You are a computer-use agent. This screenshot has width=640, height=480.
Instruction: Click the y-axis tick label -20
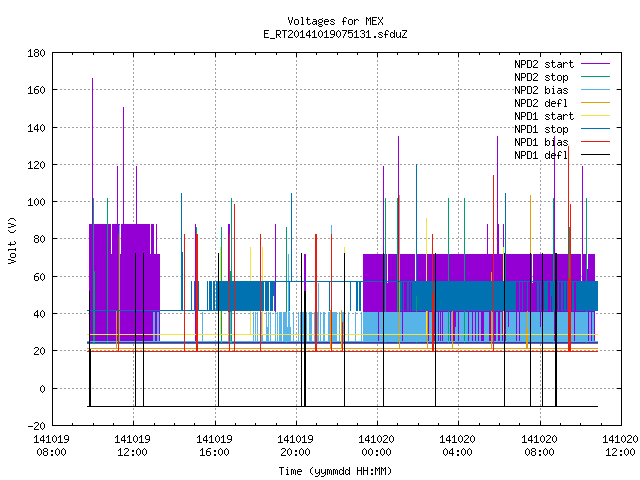click(36, 426)
